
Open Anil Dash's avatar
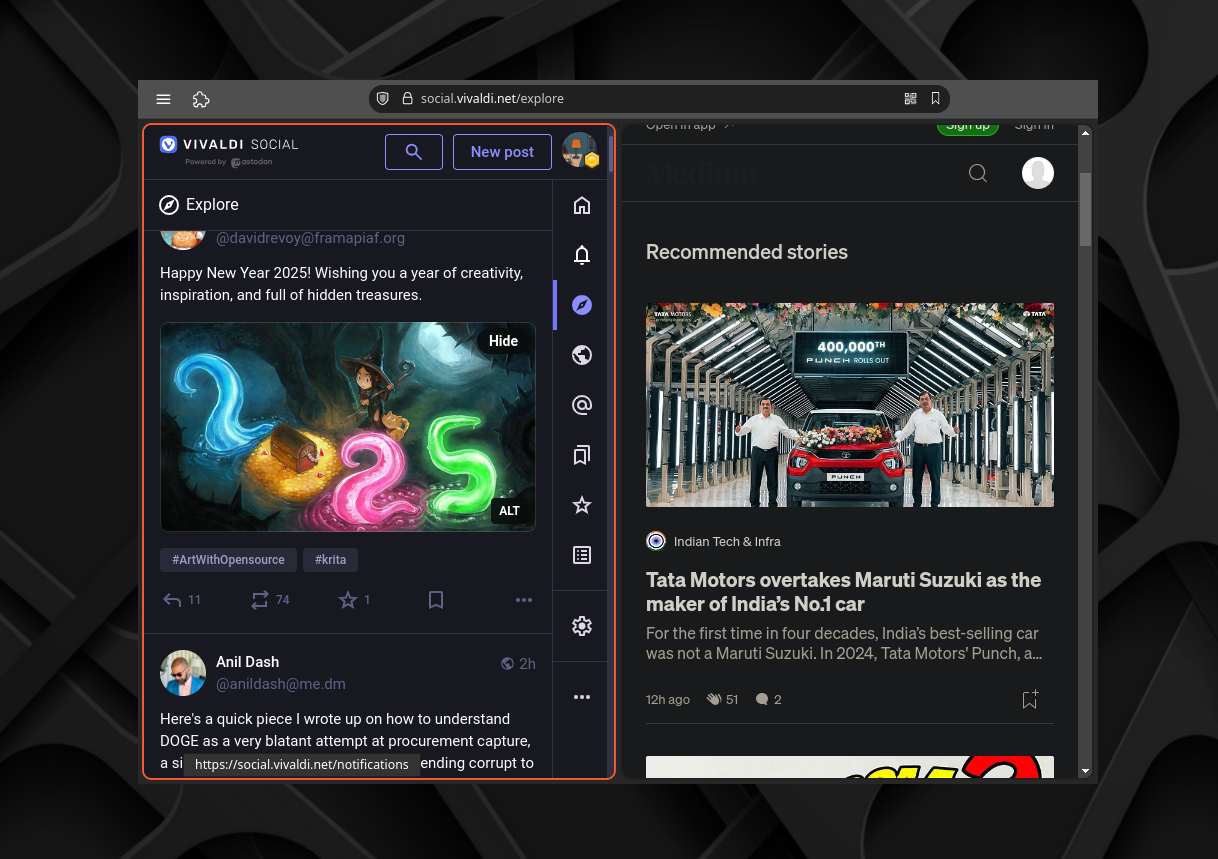tap(183, 673)
